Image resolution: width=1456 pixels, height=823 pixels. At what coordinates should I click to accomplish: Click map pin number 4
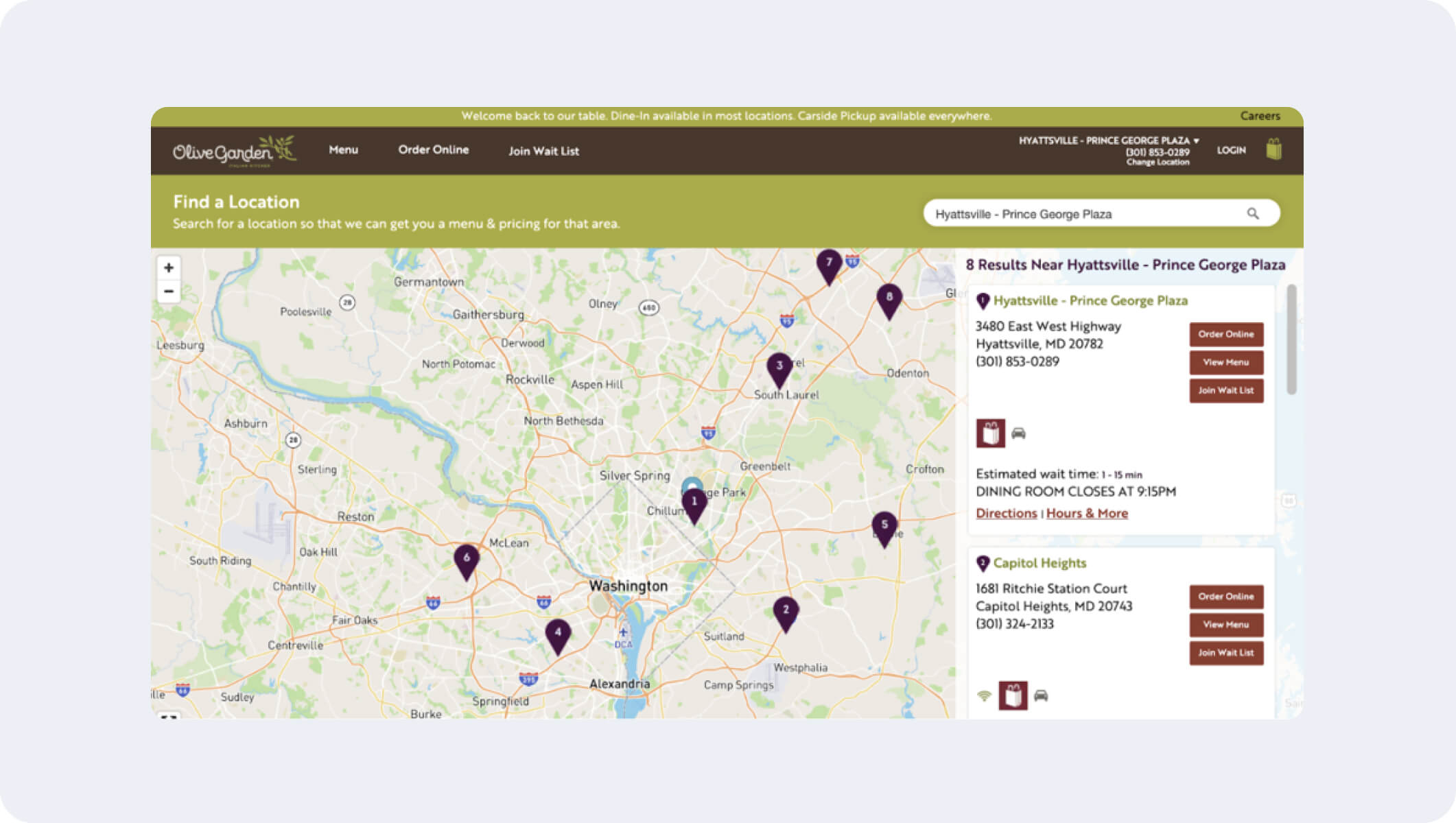point(558,634)
